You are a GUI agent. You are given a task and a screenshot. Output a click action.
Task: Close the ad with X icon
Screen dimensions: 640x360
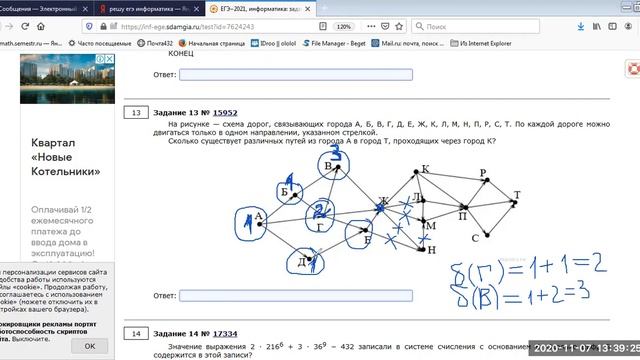[x=109, y=59]
